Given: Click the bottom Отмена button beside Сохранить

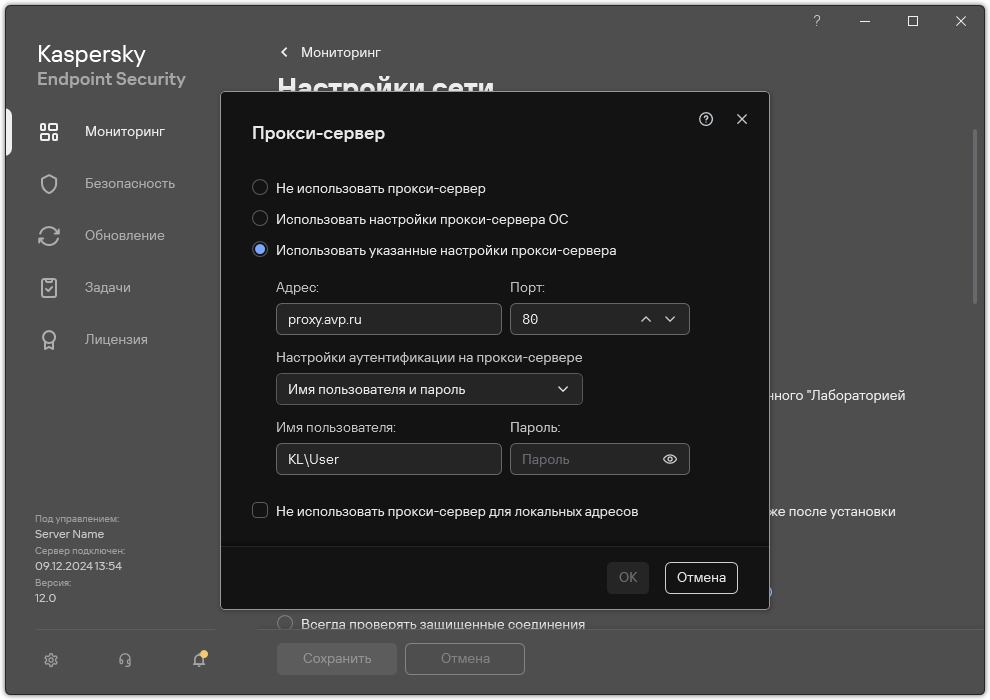Looking at the screenshot, I should tap(465, 659).
